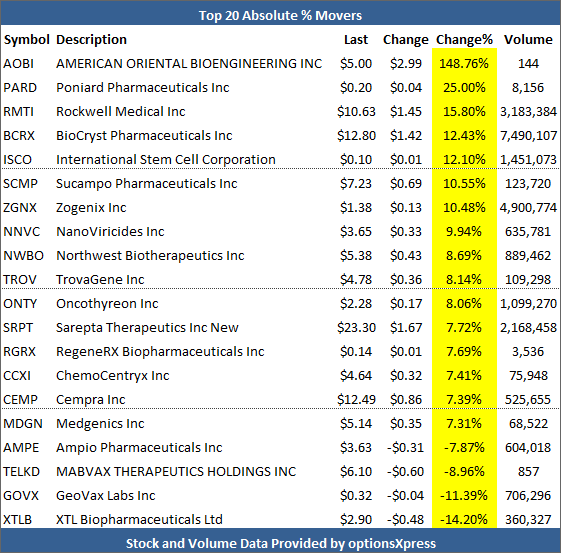Select the ONTY symbol cell
Viewport: 561px width, 553px height.
click(20, 303)
